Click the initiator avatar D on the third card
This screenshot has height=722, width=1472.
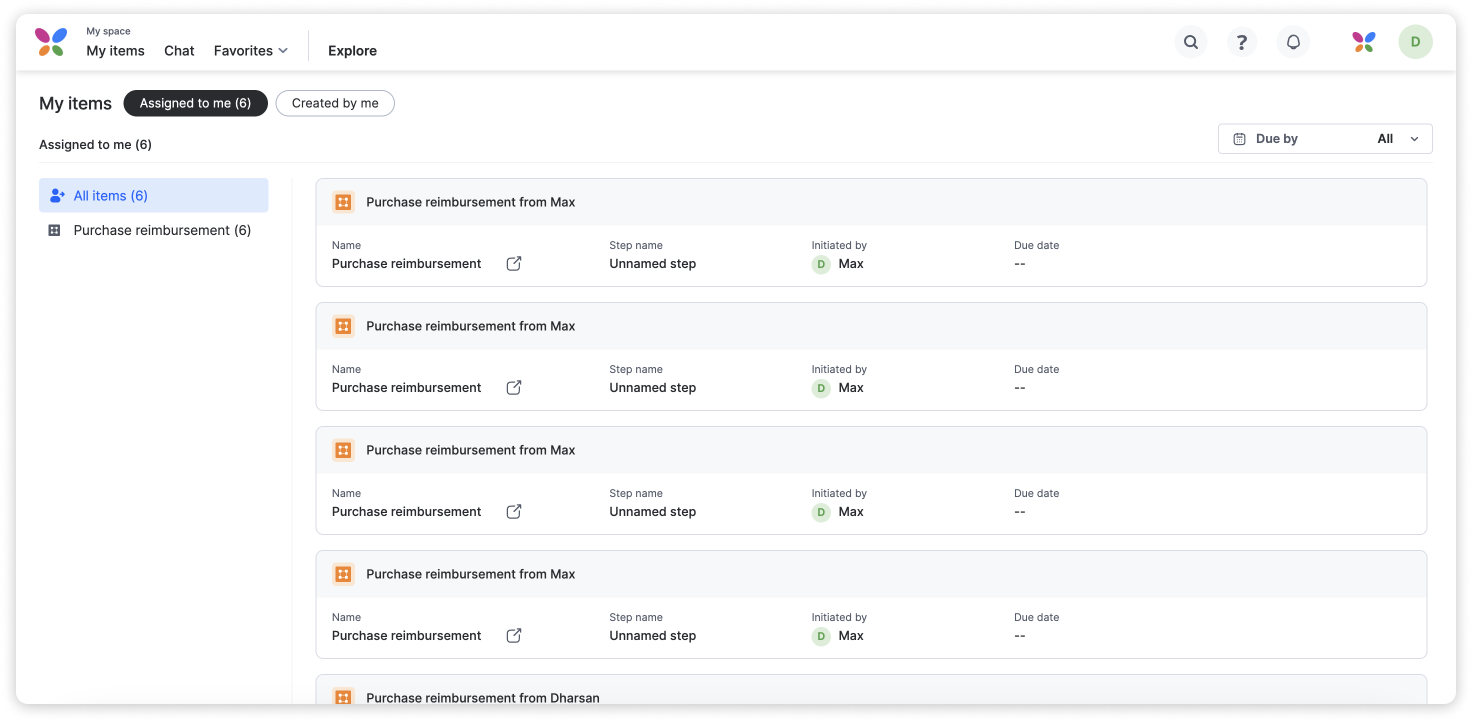(x=821, y=513)
